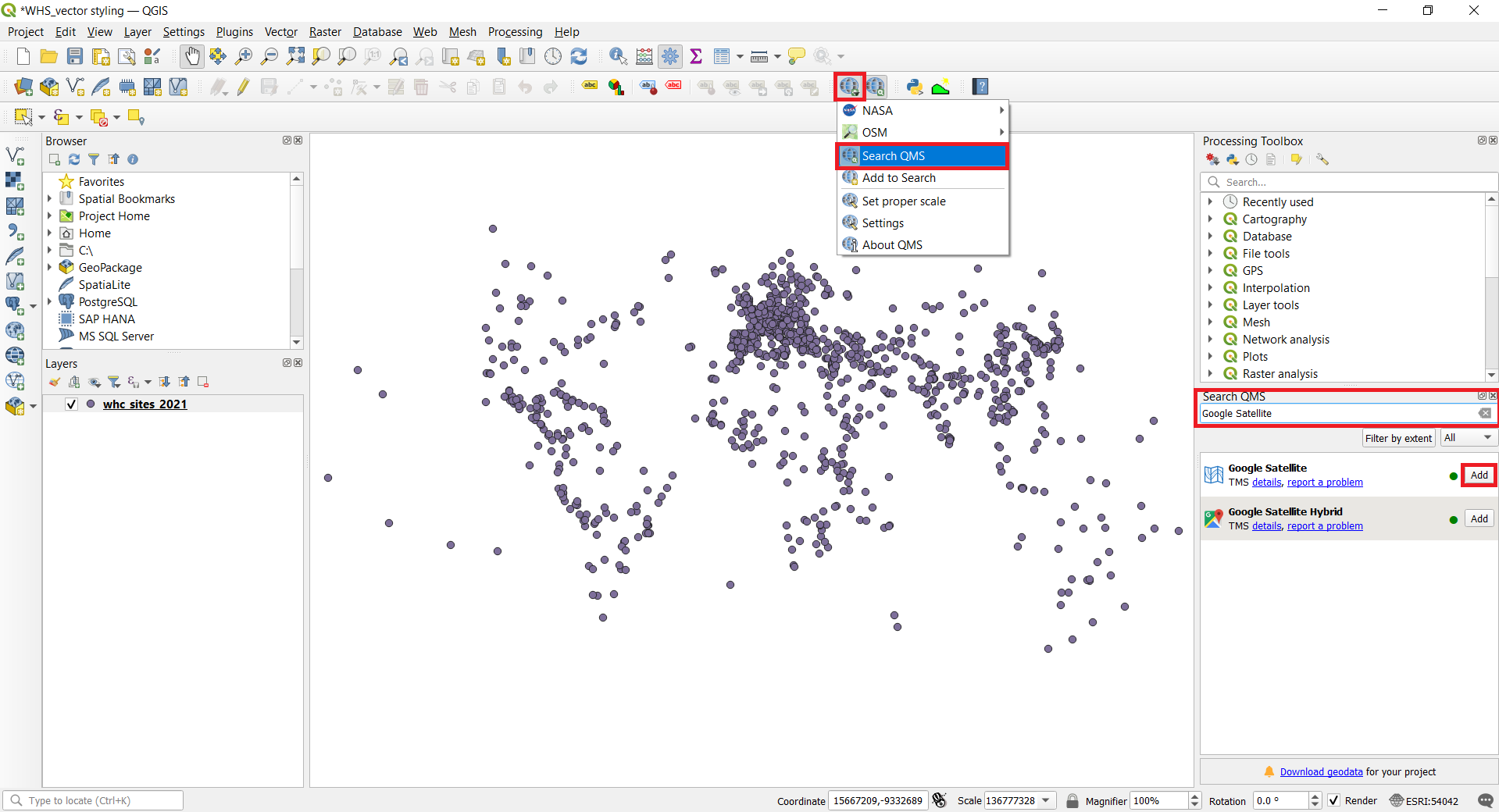1499x812 pixels.
Task: Click the Rotation value field
Action: pos(1281,800)
